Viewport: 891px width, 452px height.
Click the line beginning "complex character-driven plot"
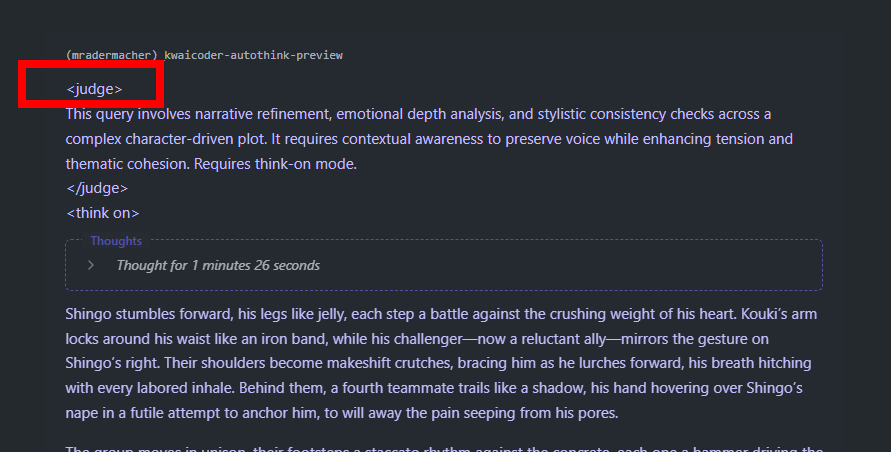coord(429,139)
